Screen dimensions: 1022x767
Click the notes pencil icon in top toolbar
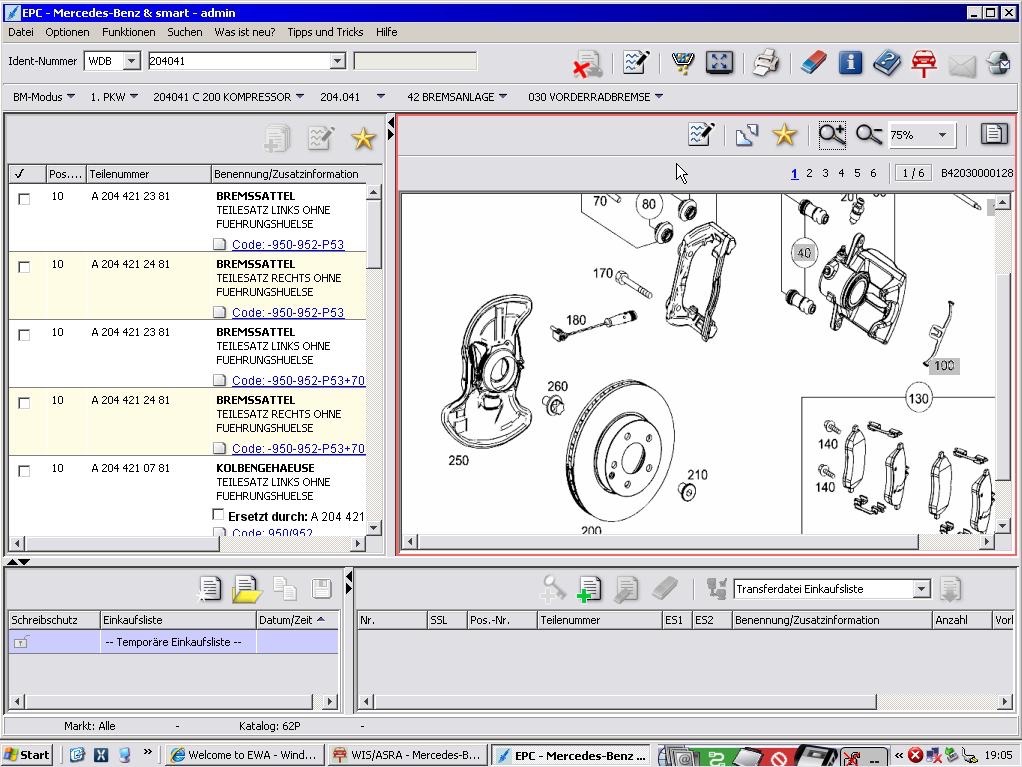click(635, 63)
